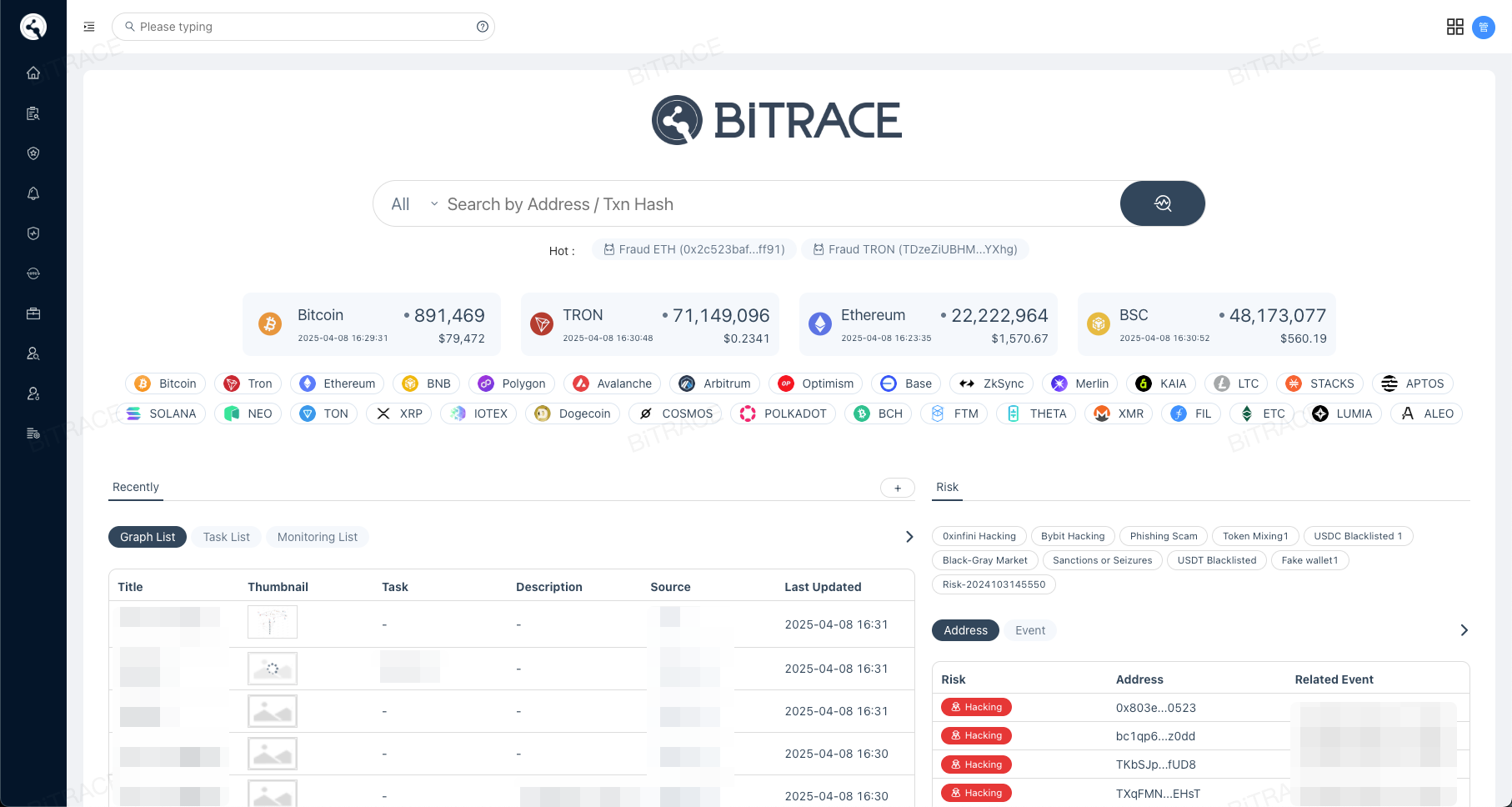Switch to the Task List tab
This screenshot has width=1512, height=807.
click(x=227, y=537)
